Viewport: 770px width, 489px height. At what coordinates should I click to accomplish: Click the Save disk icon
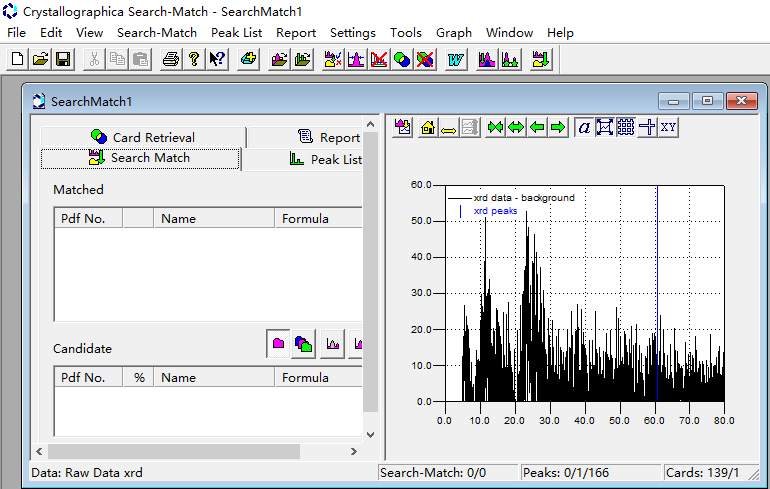click(x=62, y=60)
